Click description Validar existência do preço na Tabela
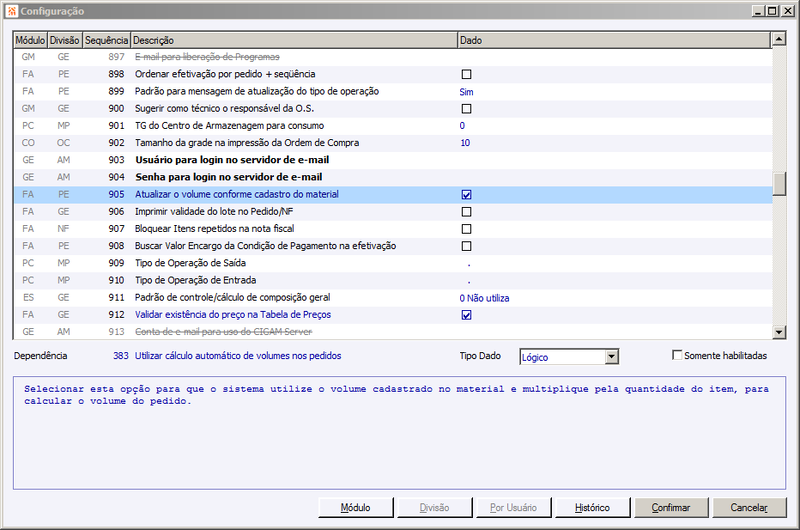Image resolution: width=800 pixels, height=530 pixels. pos(233,315)
